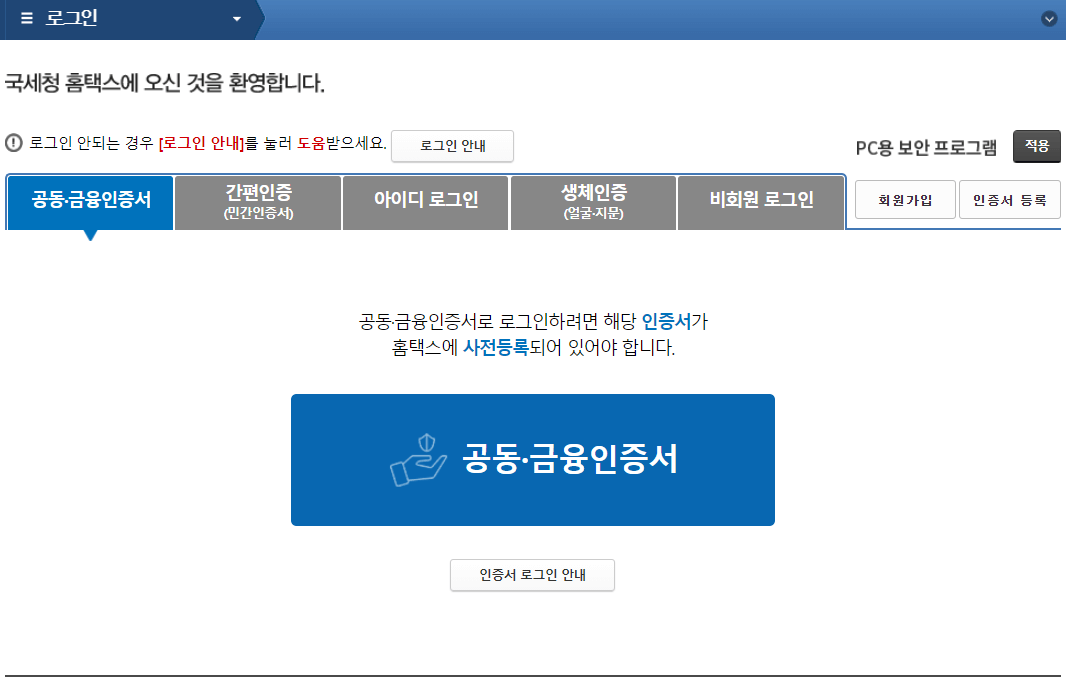Apply PC security program with 적용 button
This screenshot has height=679, width=1066.
click(x=1037, y=146)
